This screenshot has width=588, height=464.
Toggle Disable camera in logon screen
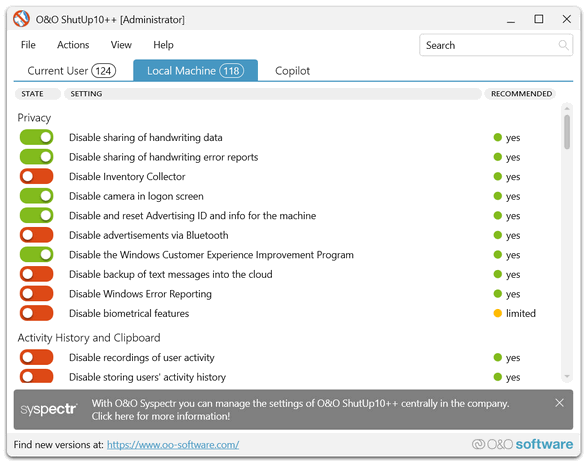pos(36,196)
